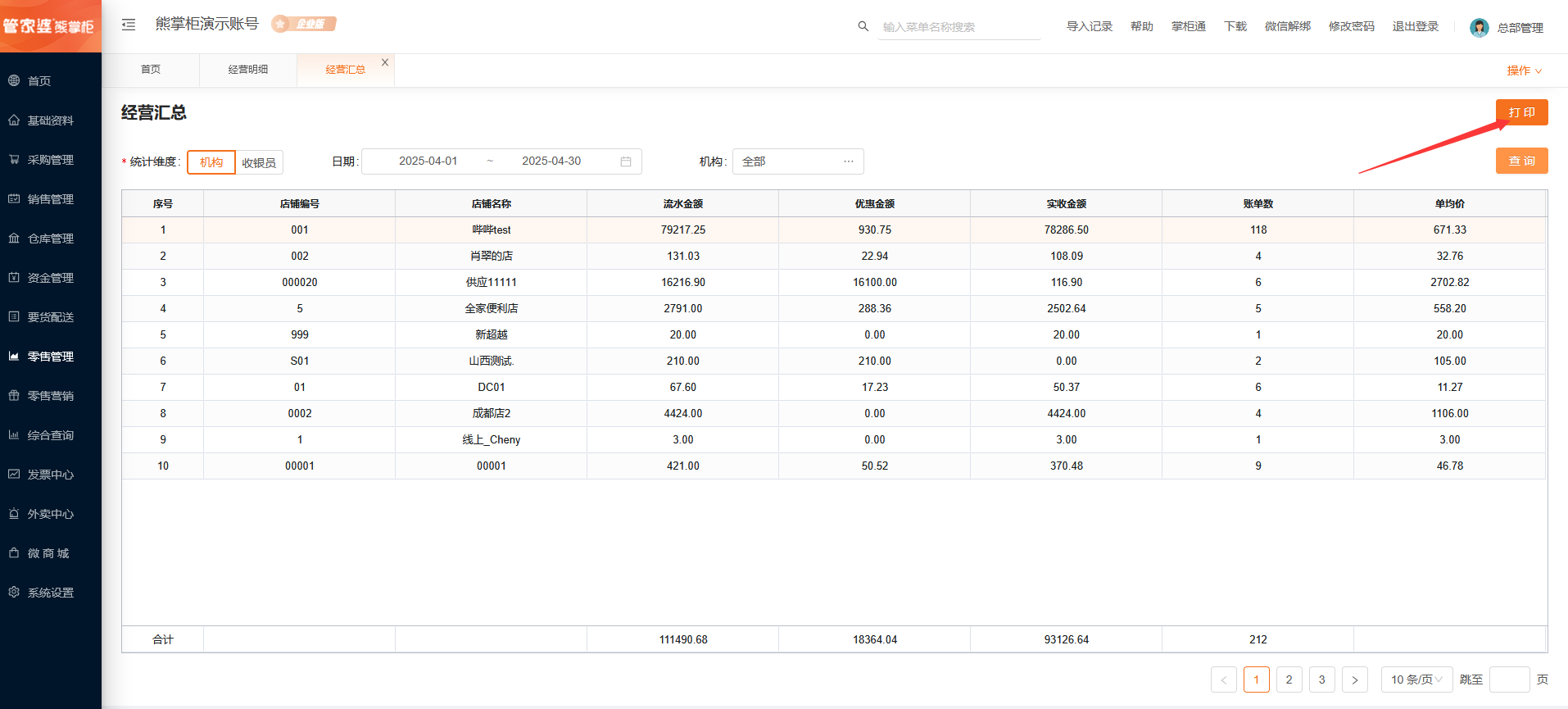Image resolution: width=1568 pixels, height=709 pixels.
Task: Go to page 3
Action: [x=1322, y=679]
